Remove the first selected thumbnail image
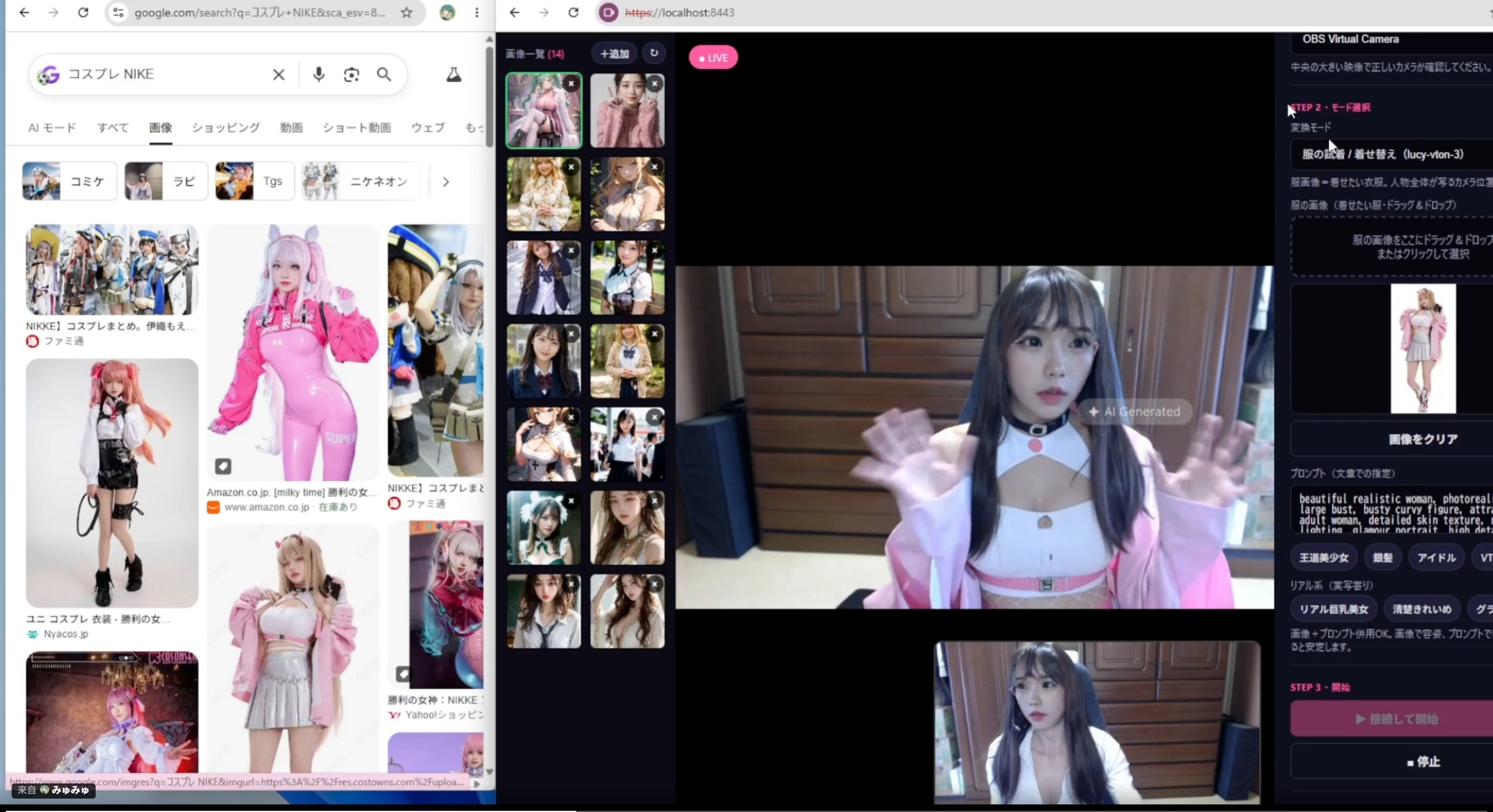The height and width of the screenshot is (812, 1493). (x=572, y=84)
